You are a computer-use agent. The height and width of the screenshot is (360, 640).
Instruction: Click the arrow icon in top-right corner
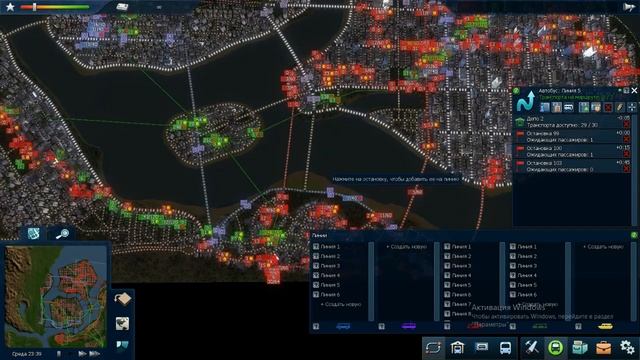pyautogui.click(x=629, y=7)
